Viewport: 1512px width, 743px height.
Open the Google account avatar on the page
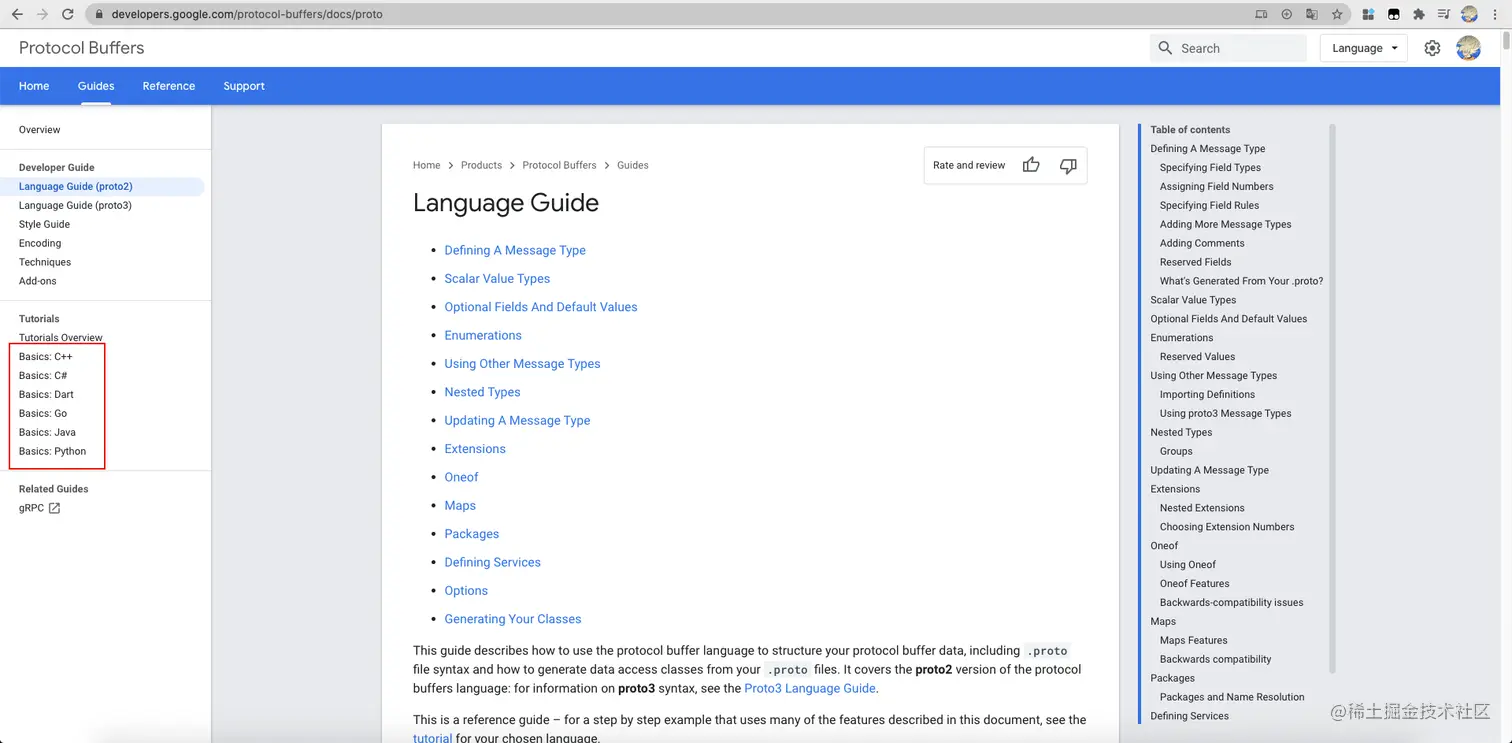(1468, 48)
